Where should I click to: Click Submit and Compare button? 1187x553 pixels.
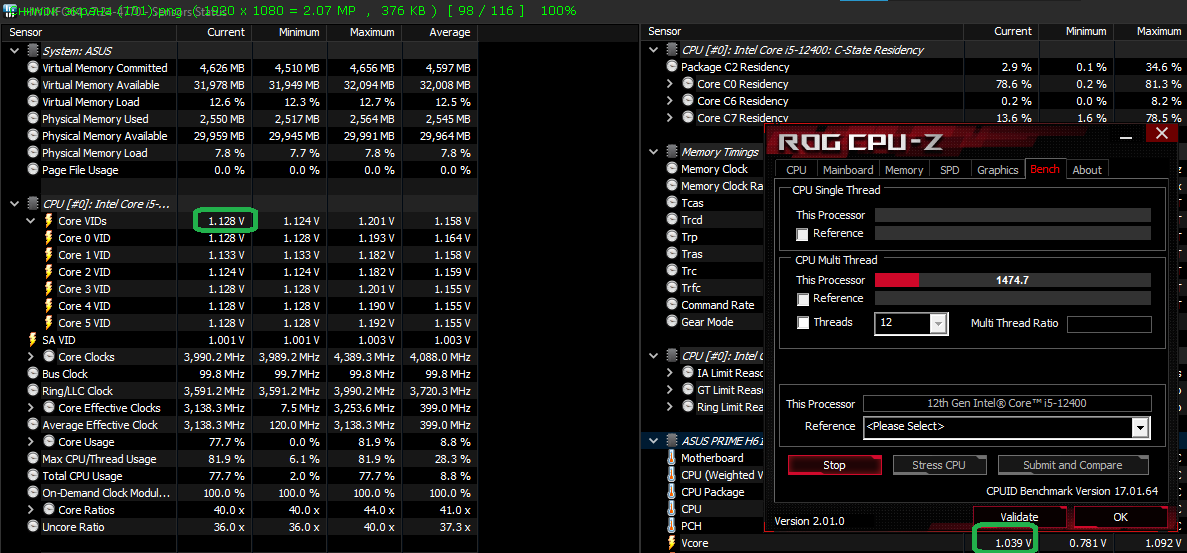tap(1073, 465)
